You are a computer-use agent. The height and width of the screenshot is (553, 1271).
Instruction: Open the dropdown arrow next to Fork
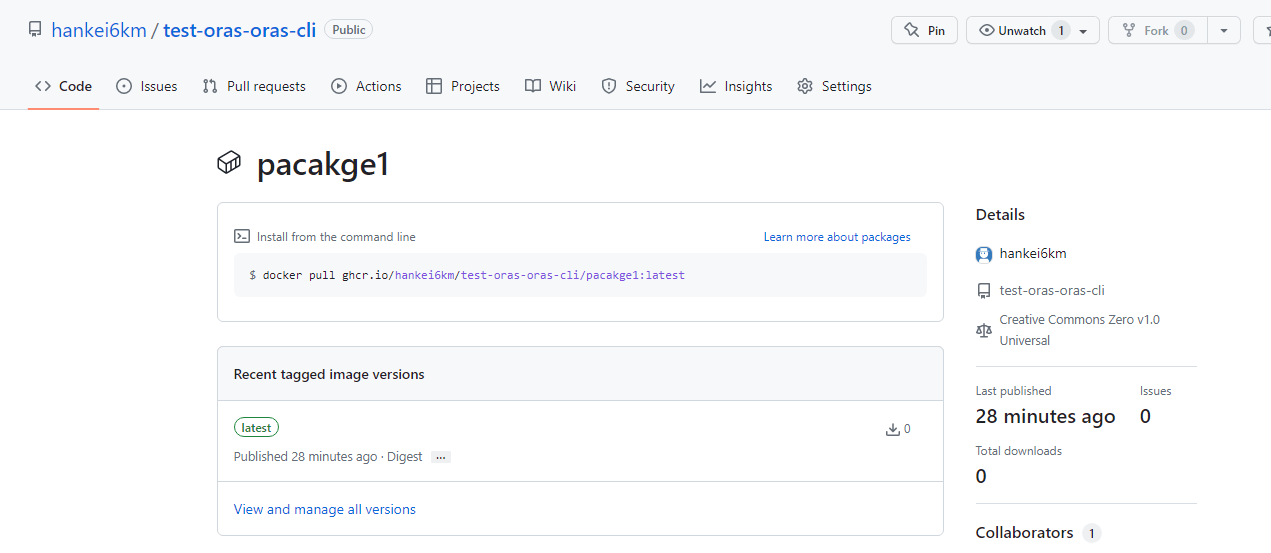tap(1224, 30)
